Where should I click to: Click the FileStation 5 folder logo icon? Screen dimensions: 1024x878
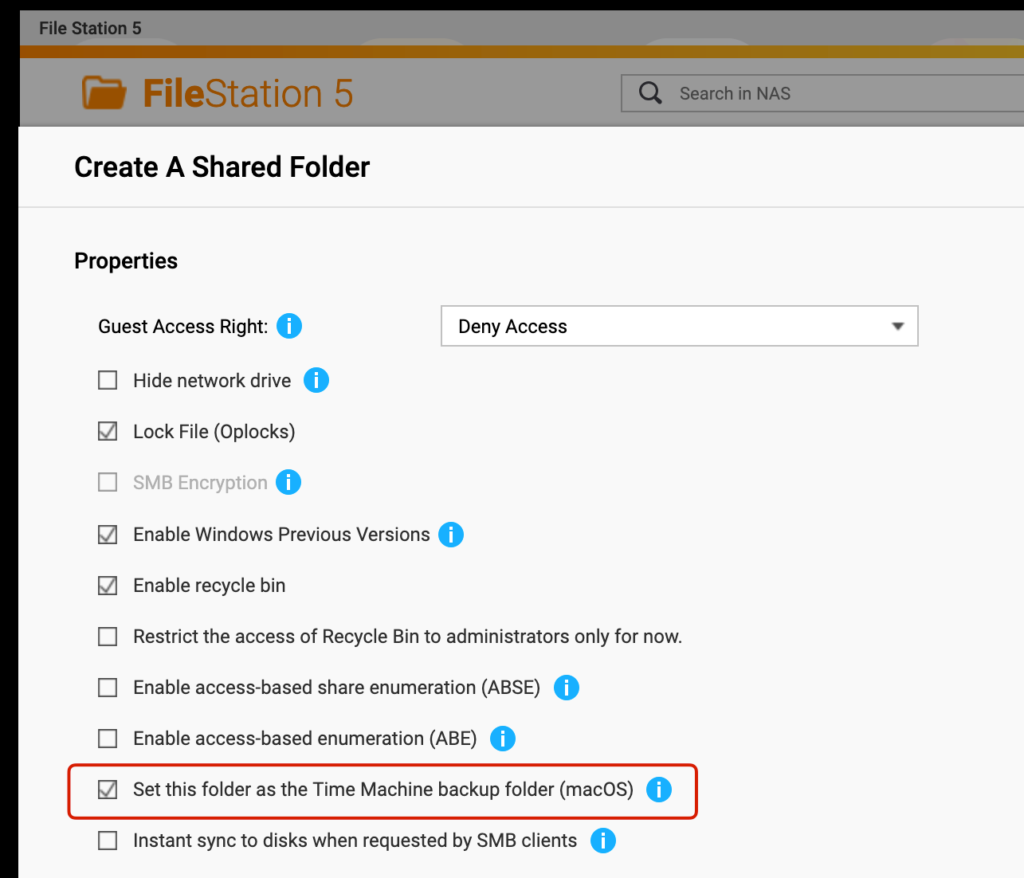(104, 93)
